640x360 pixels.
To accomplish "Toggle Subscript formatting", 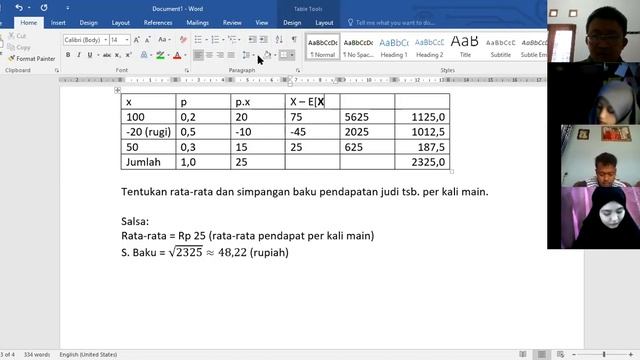I will (118, 55).
